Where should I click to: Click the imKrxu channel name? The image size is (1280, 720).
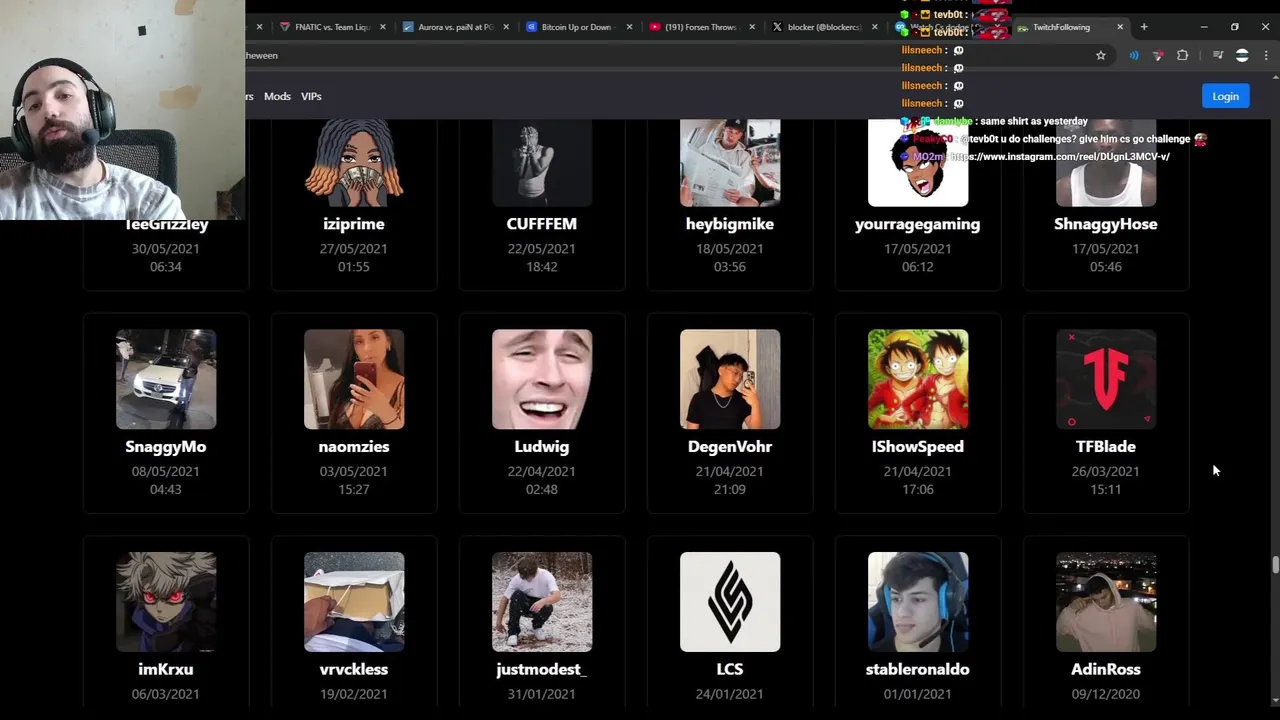[x=166, y=669]
